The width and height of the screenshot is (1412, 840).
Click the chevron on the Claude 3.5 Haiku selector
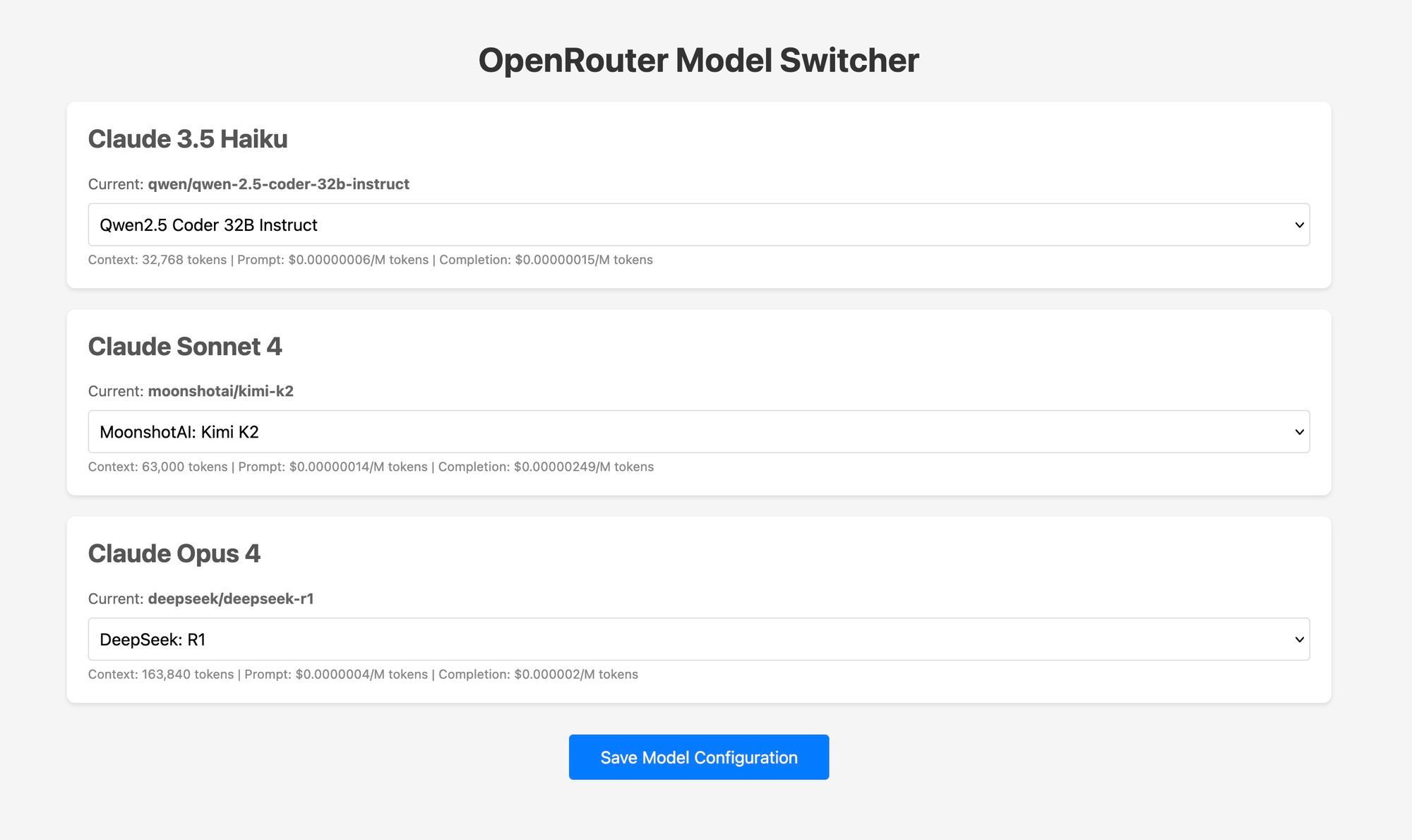click(1300, 224)
